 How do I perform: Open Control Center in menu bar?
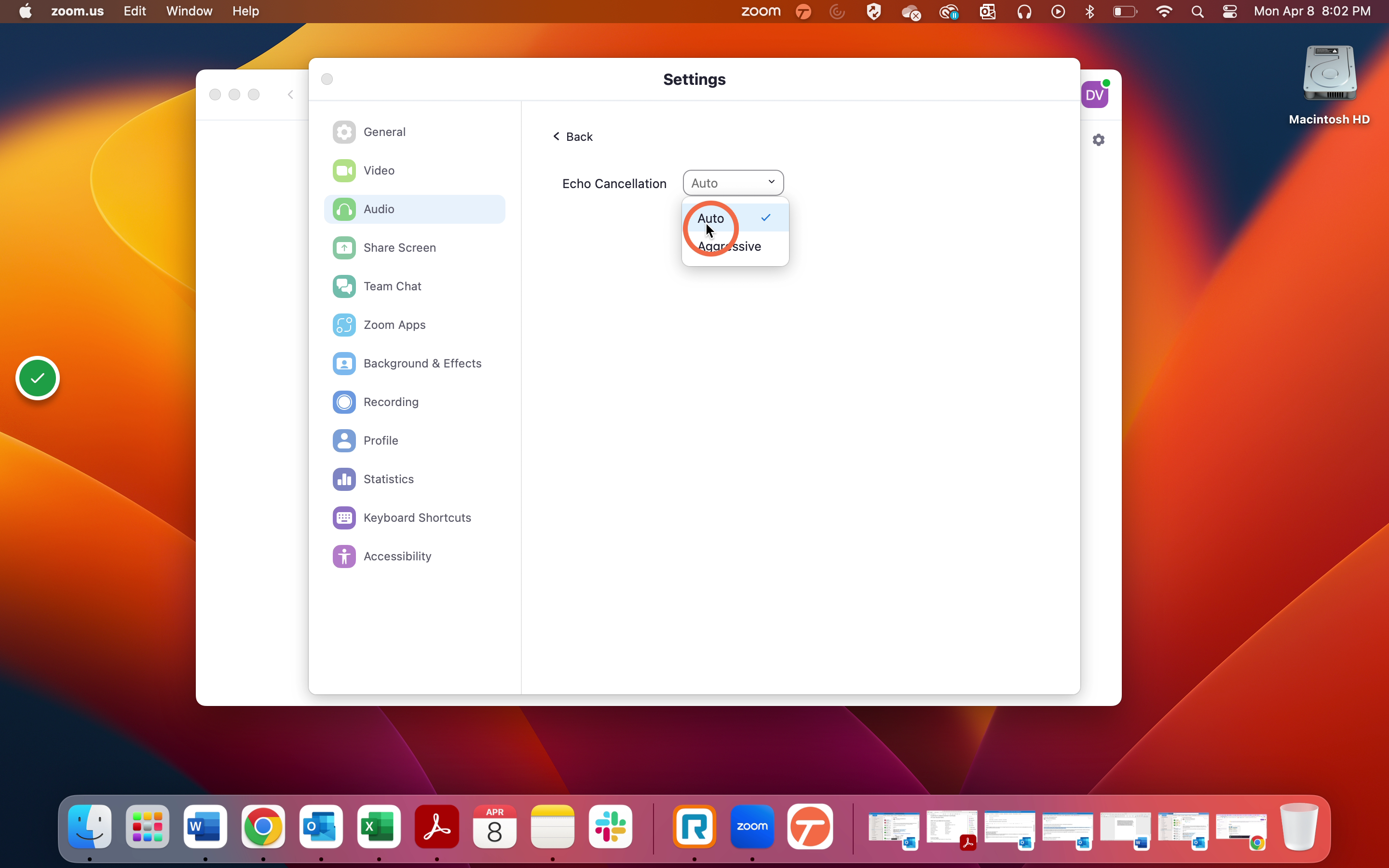point(1230,12)
